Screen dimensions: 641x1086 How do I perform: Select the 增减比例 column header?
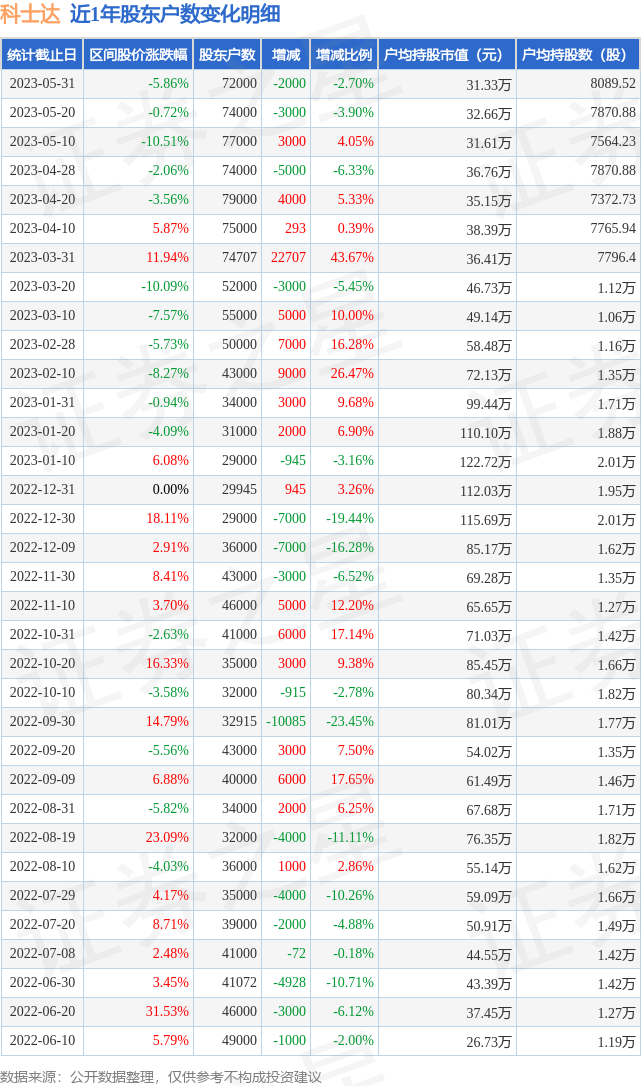[x=344, y=55]
